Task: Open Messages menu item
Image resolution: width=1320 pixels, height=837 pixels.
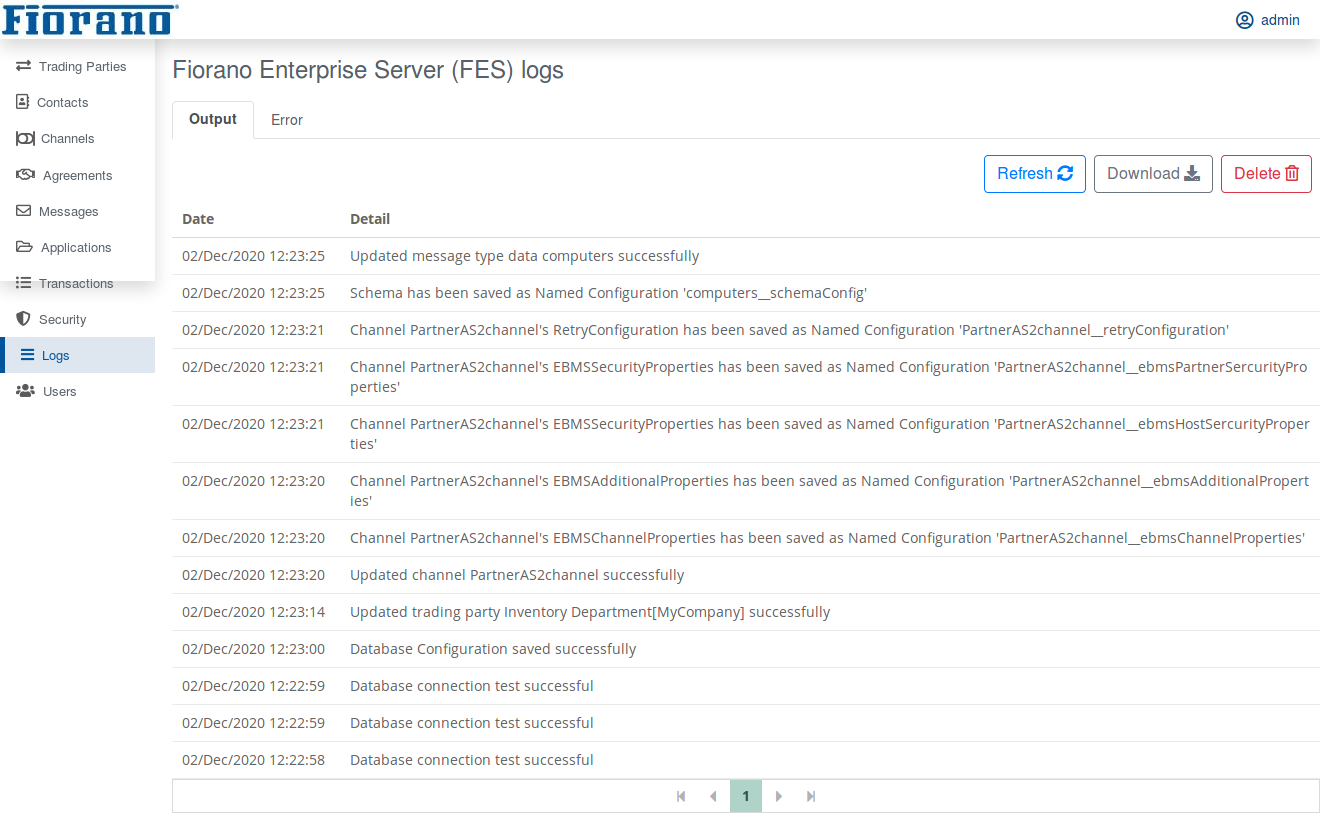Action: [x=77, y=211]
